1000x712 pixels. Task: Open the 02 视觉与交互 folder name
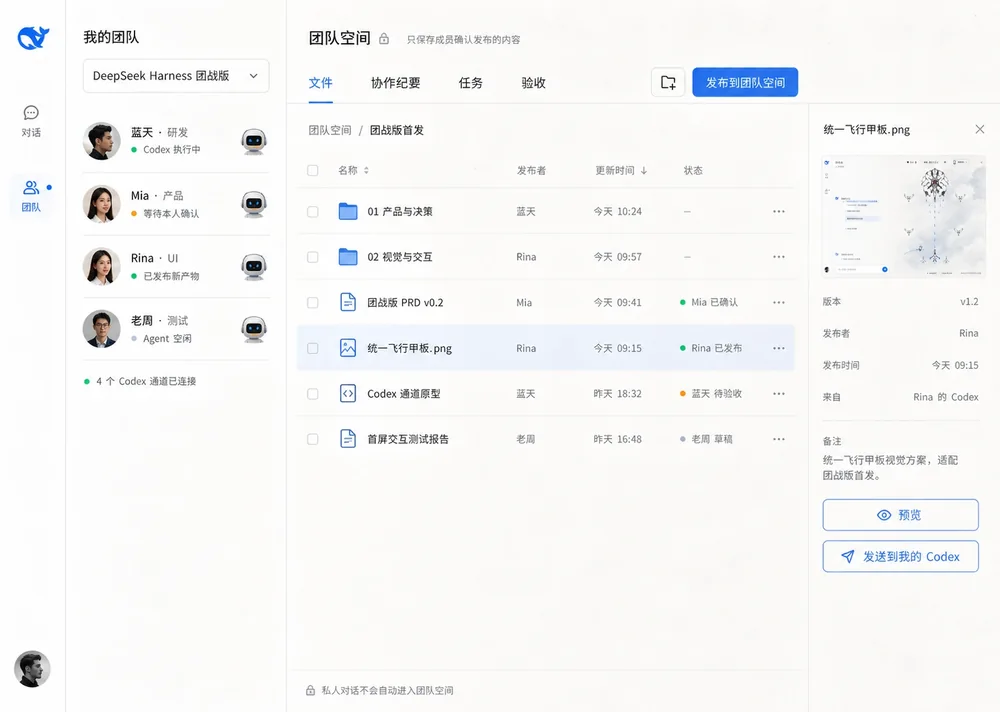(x=399, y=256)
